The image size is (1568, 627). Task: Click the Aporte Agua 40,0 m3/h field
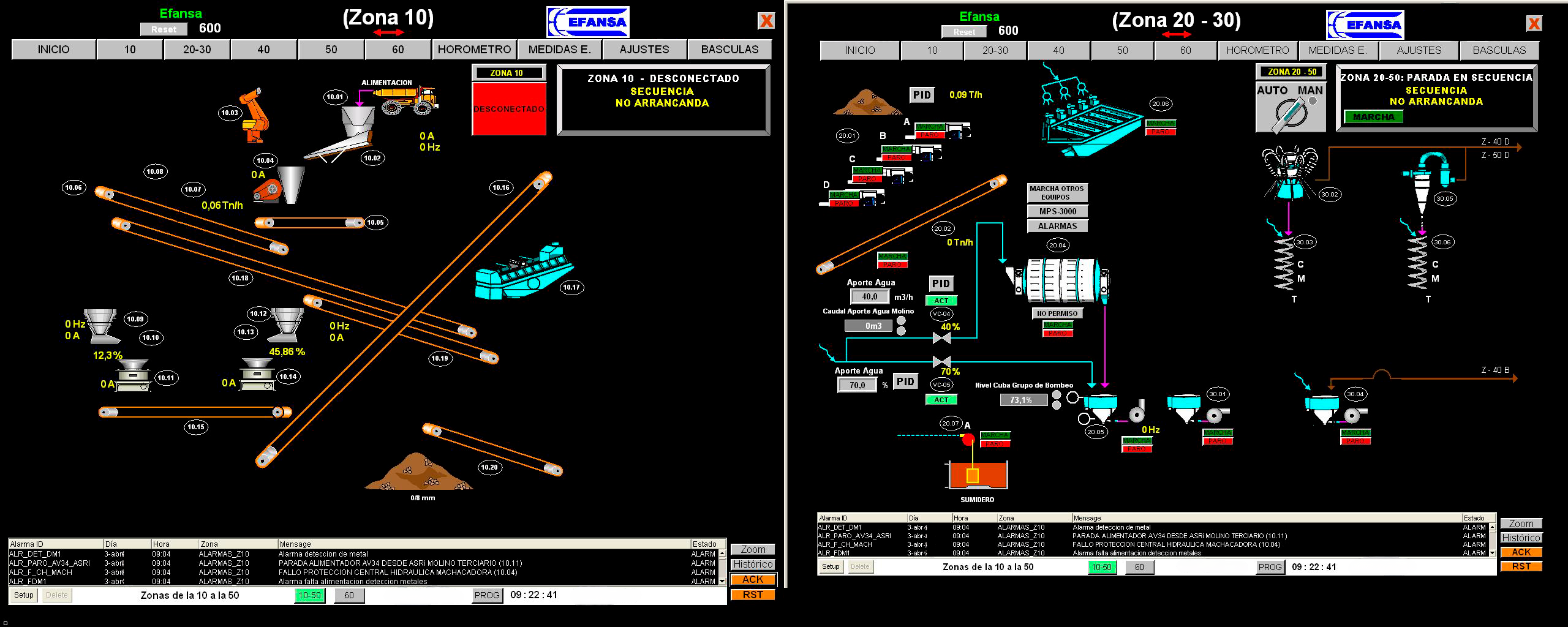click(870, 296)
